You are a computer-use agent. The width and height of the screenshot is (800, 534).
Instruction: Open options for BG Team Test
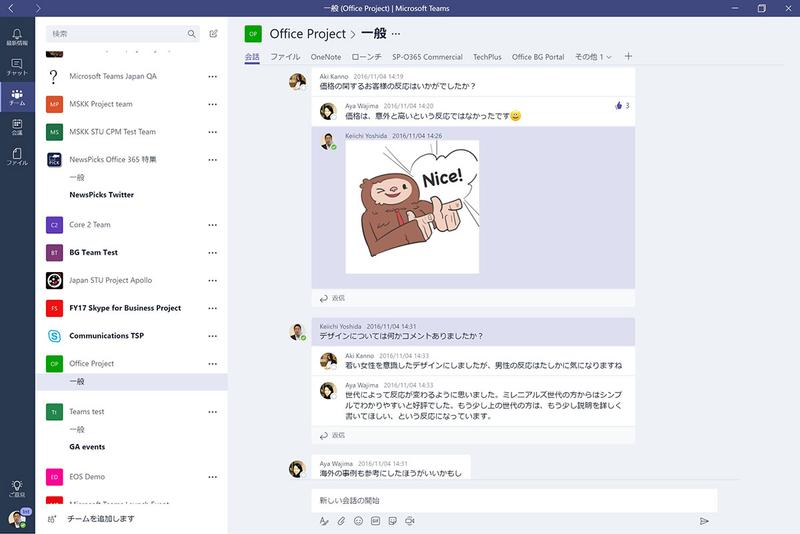point(213,252)
